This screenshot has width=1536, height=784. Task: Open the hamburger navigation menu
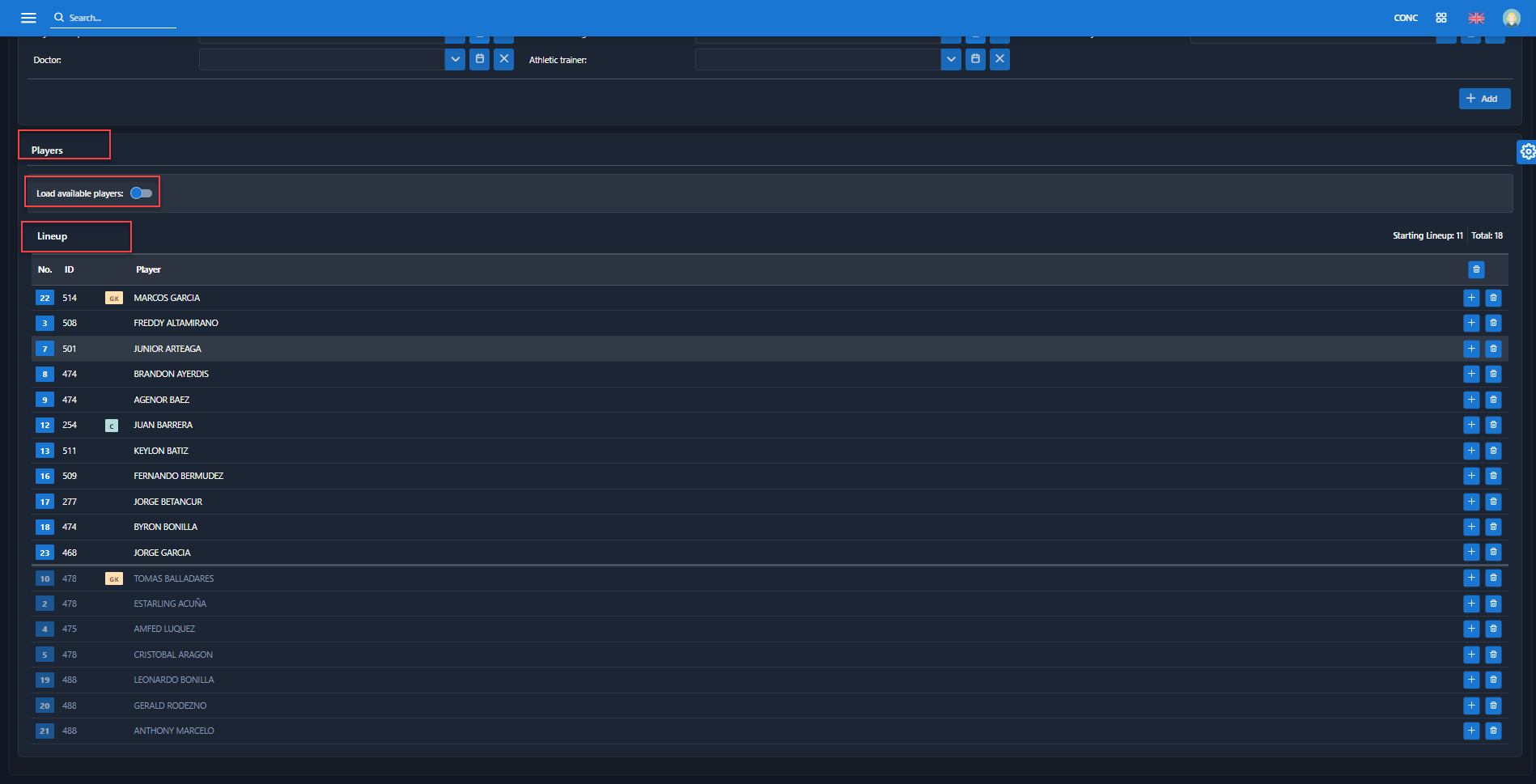pyautogui.click(x=28, y=18)
